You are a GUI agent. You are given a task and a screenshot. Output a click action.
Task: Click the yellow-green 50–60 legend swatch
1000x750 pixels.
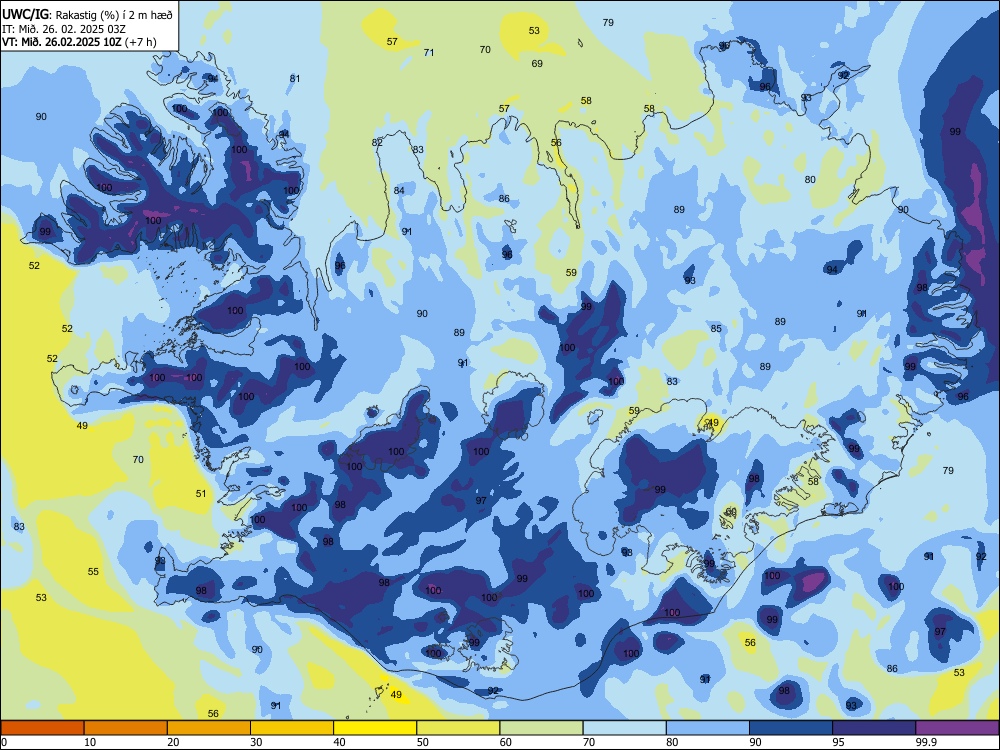click(x=458, y=728)
